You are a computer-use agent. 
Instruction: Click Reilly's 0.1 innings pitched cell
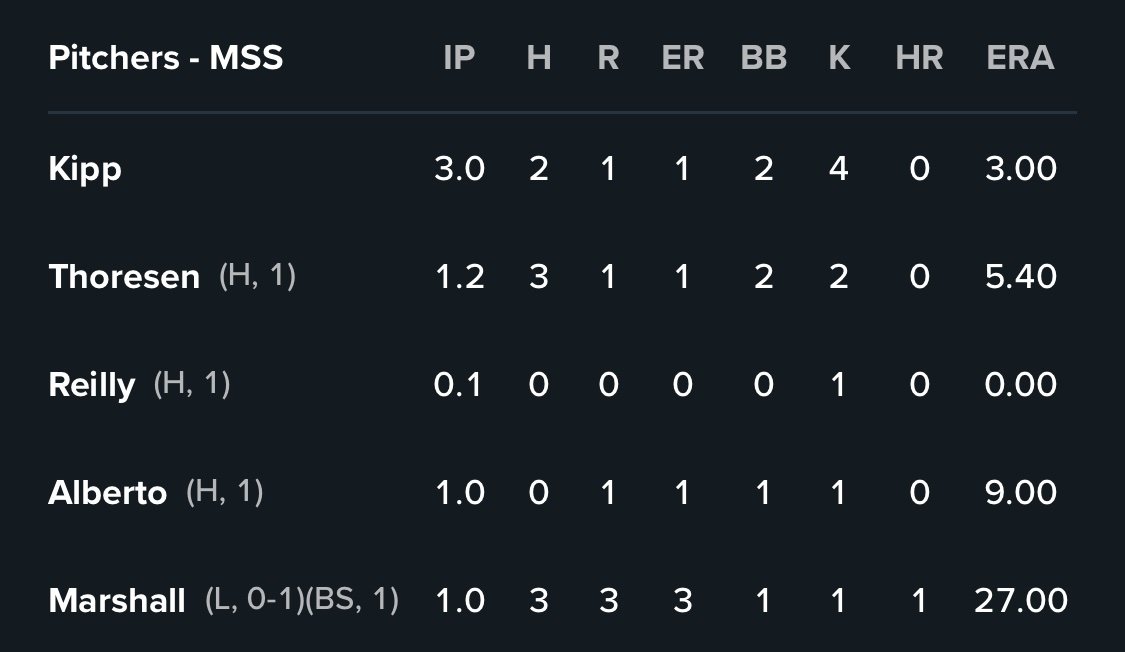click(x=458, y=385)
